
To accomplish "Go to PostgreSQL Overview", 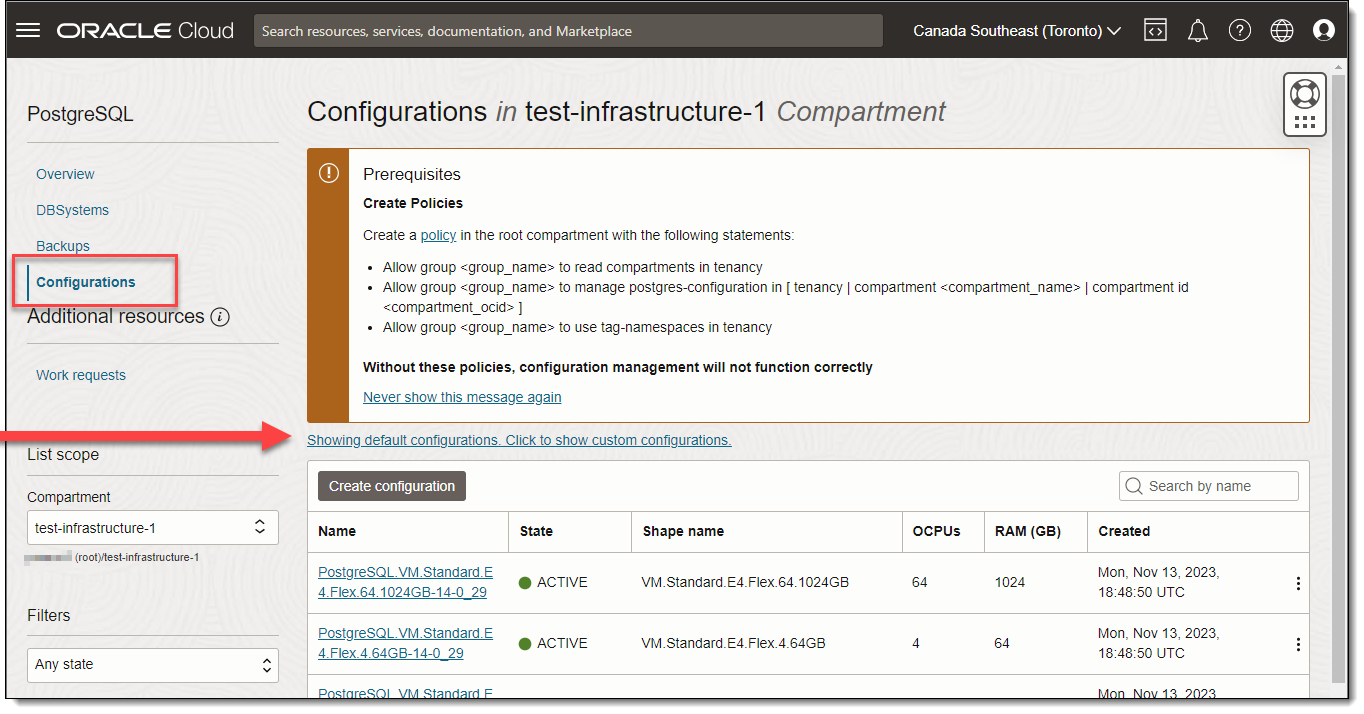I will click(x=65, y=174).
